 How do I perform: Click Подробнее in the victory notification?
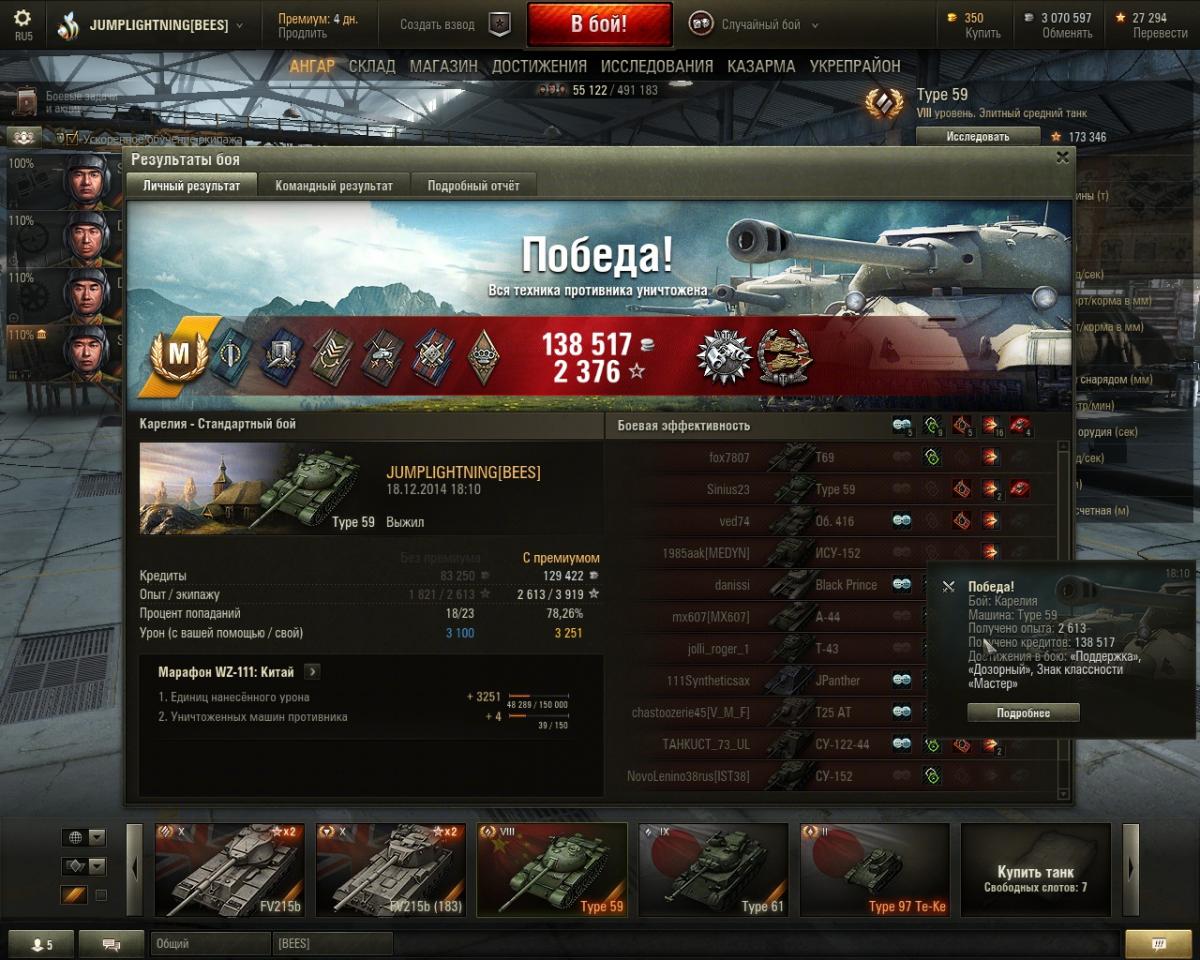click(1023, 713)
